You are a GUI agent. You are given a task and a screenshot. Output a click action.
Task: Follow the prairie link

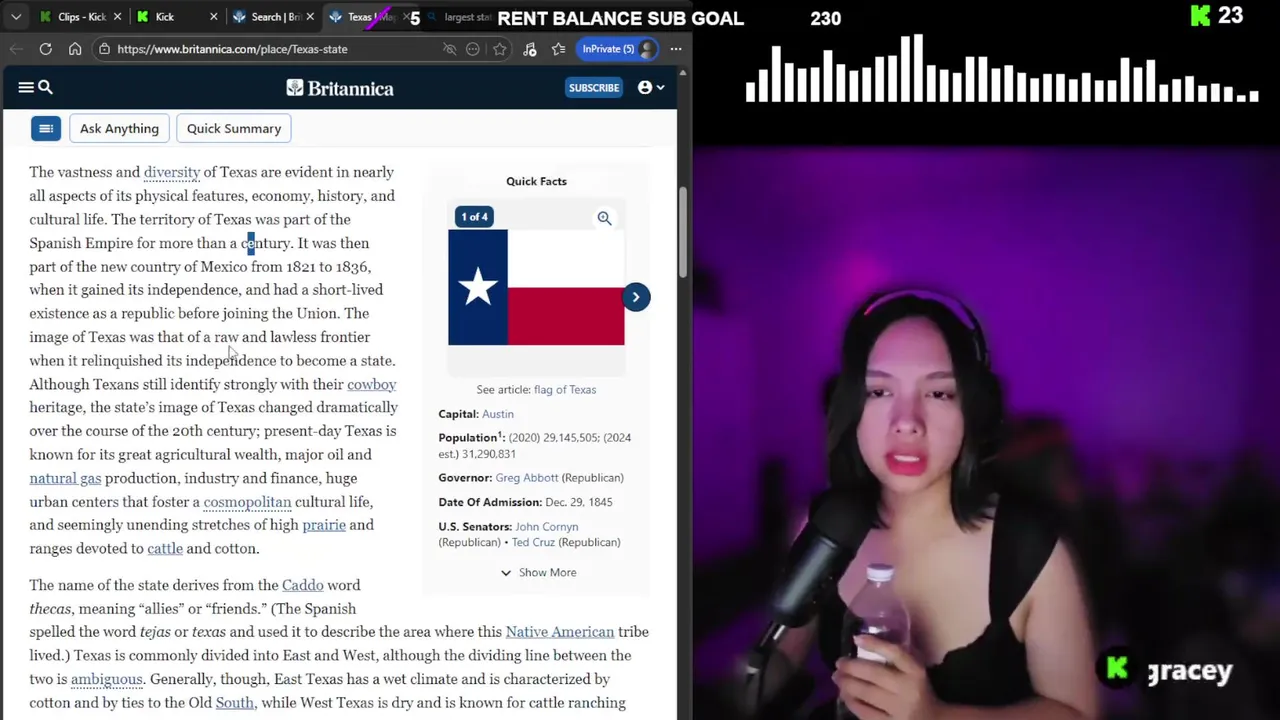point(324,525)
